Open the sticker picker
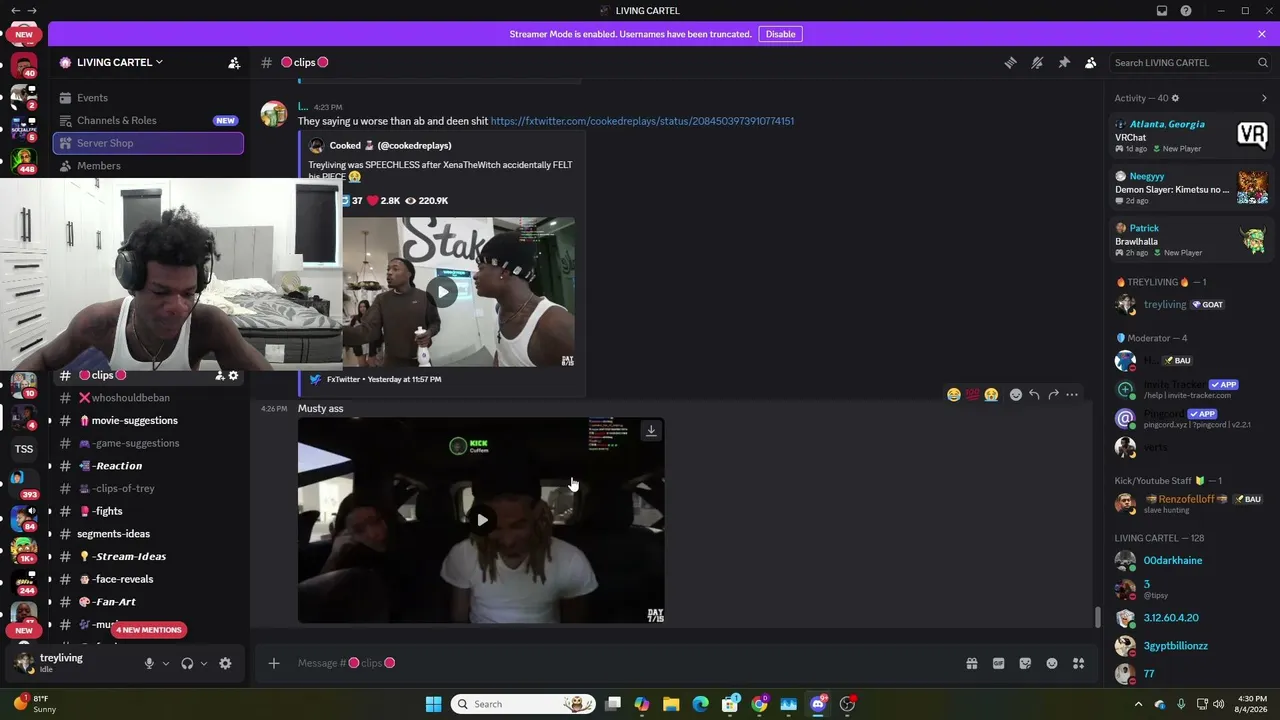Image resolution: width=1280 pixels, height=720 pixels. pos(1025,663)
